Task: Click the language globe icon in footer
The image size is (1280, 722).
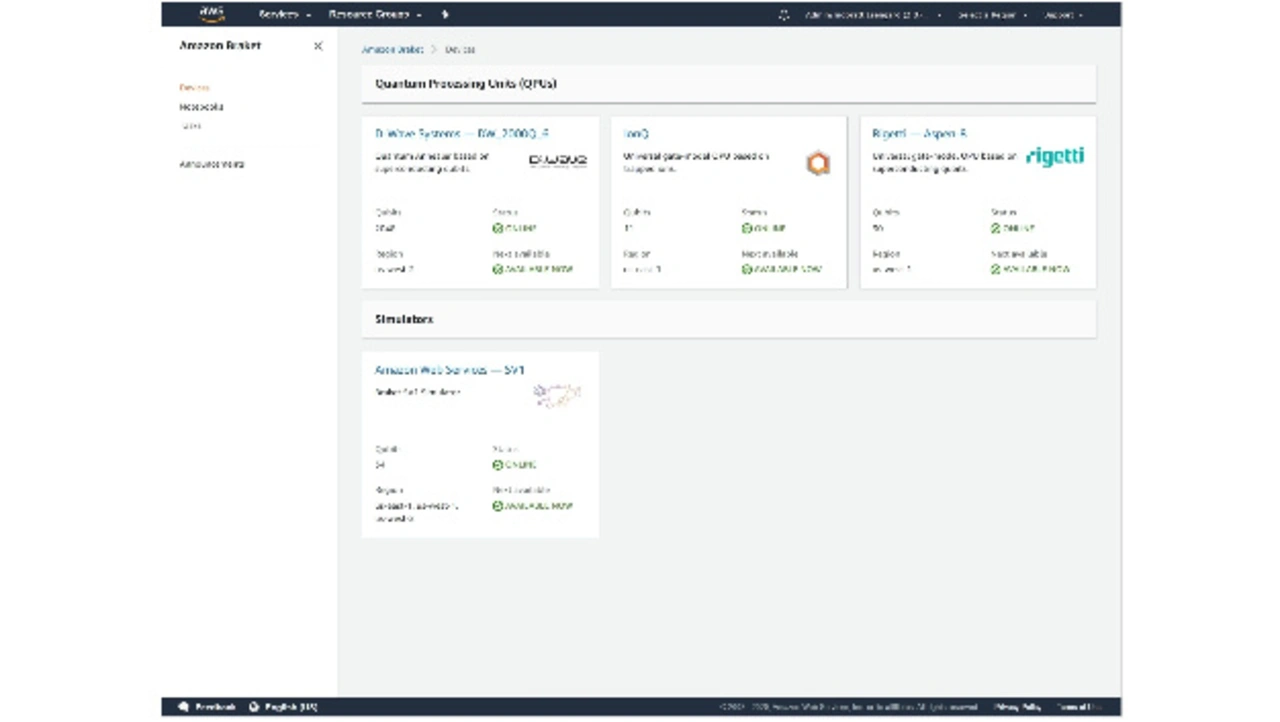Action: tap(254, 707)
